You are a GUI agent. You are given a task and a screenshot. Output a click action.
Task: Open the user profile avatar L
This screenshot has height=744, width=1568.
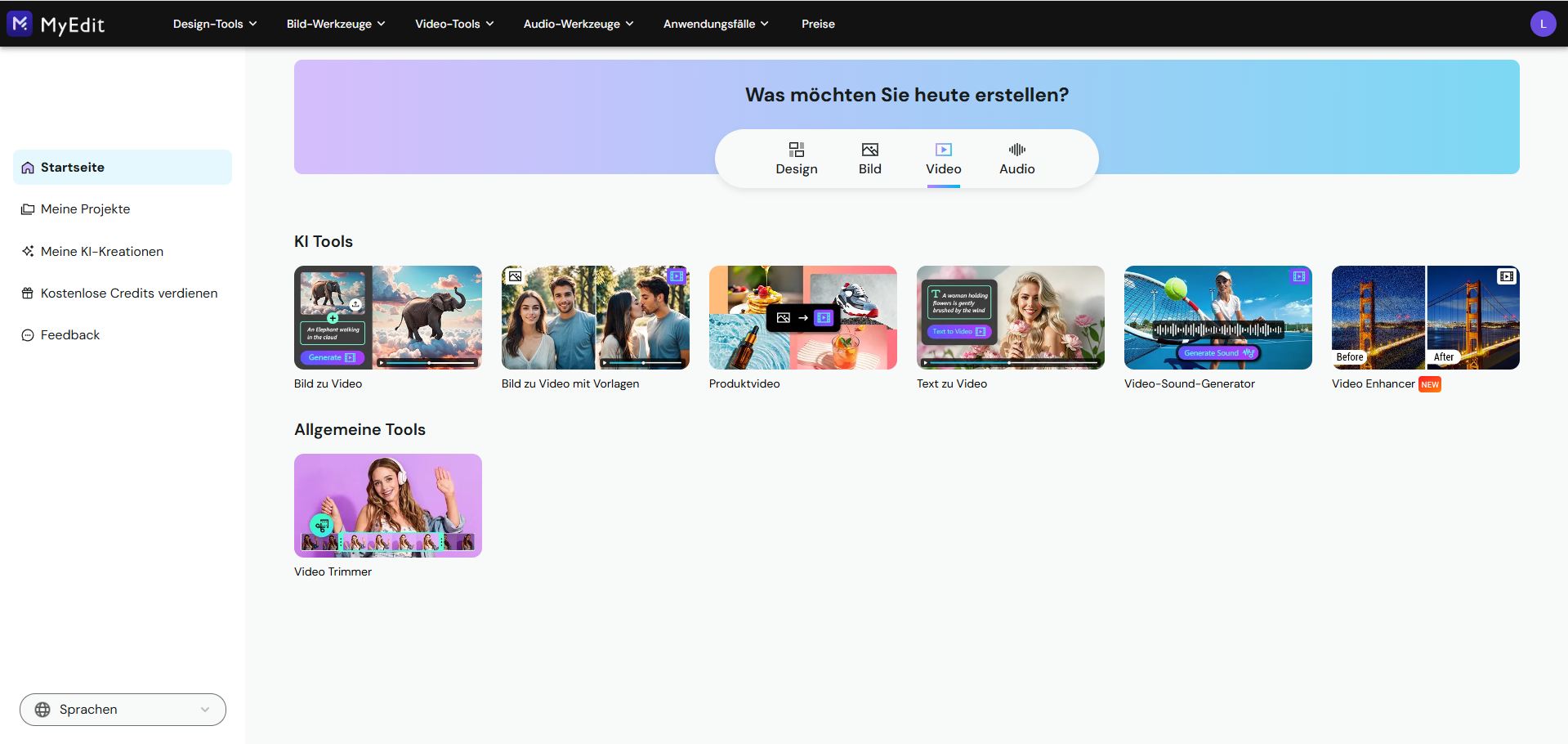click(x=1543, y=24)
